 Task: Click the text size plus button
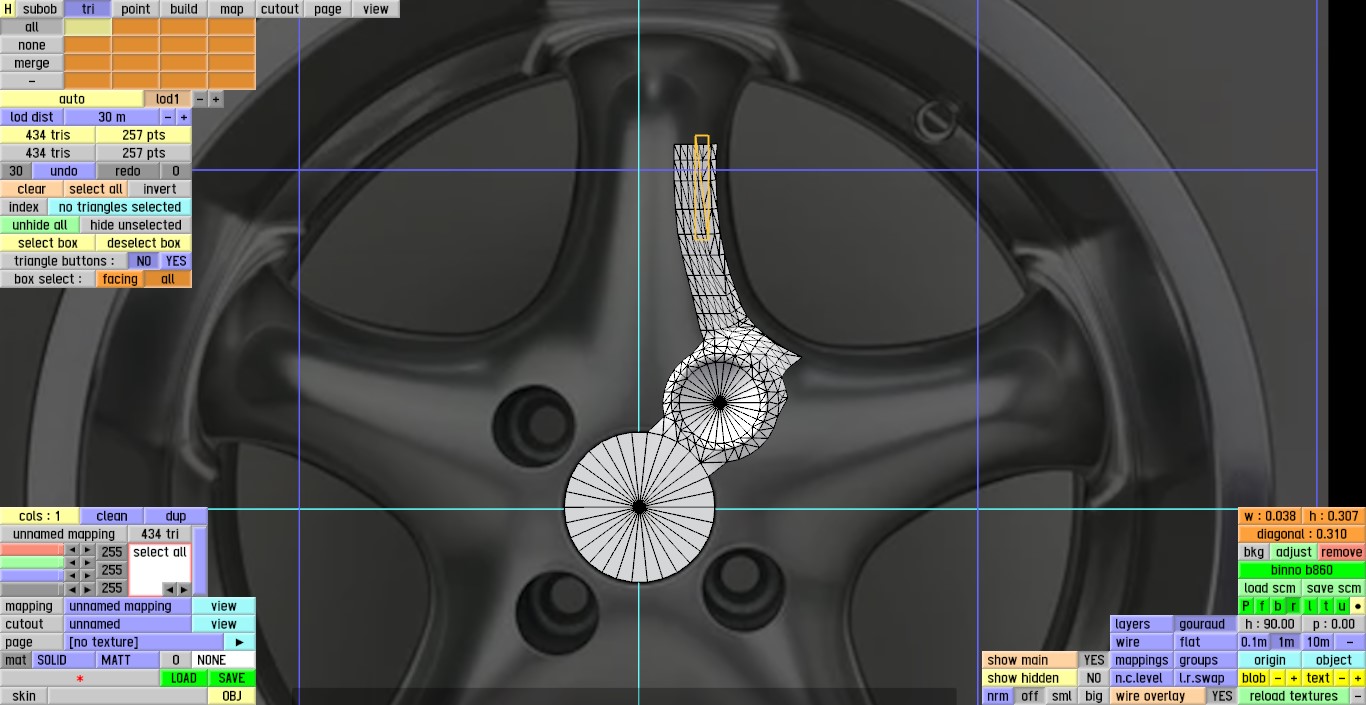click(x=1358, y=678)
